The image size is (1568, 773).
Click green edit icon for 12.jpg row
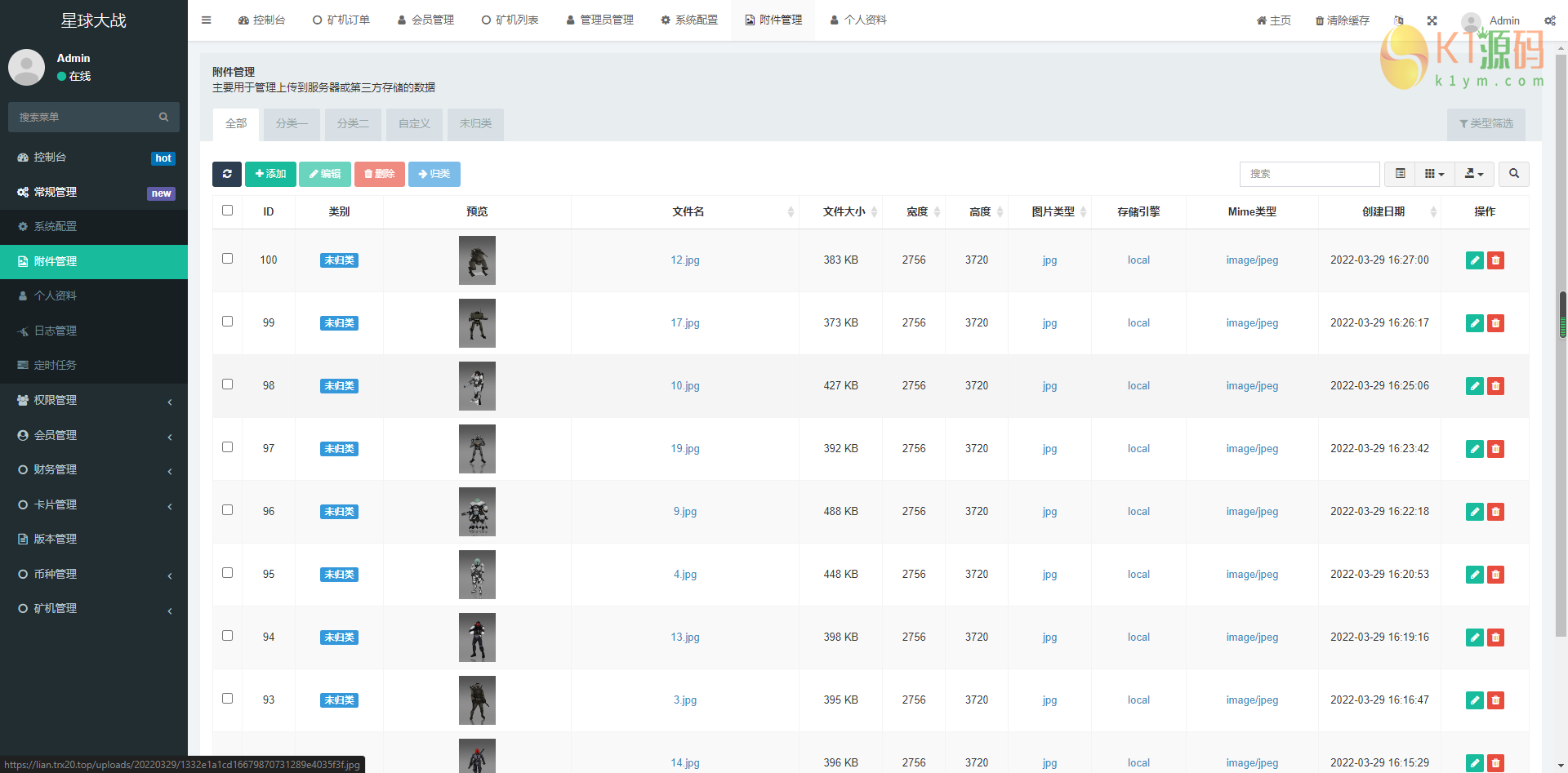(x=1474, y=260)
